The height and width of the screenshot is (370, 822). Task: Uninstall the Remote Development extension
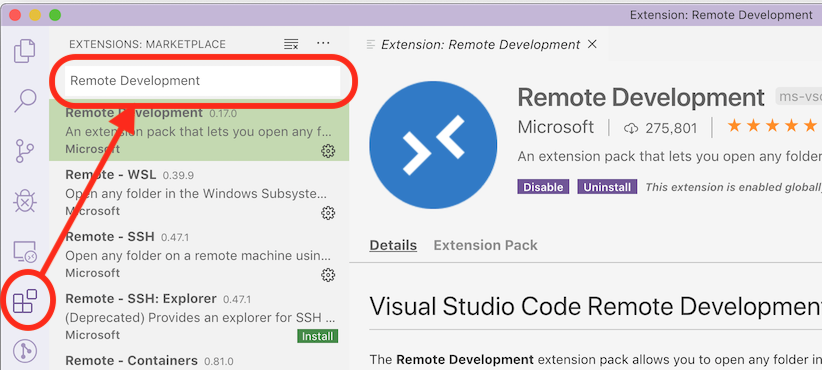pos(607,187)
